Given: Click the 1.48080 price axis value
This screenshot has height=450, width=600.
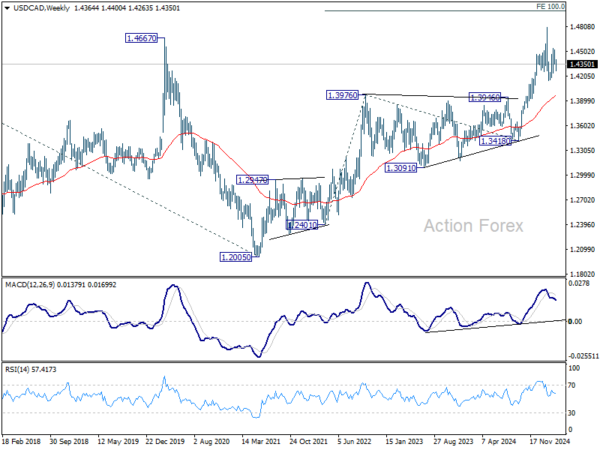Looking at the screenshot, I should 582,27.
